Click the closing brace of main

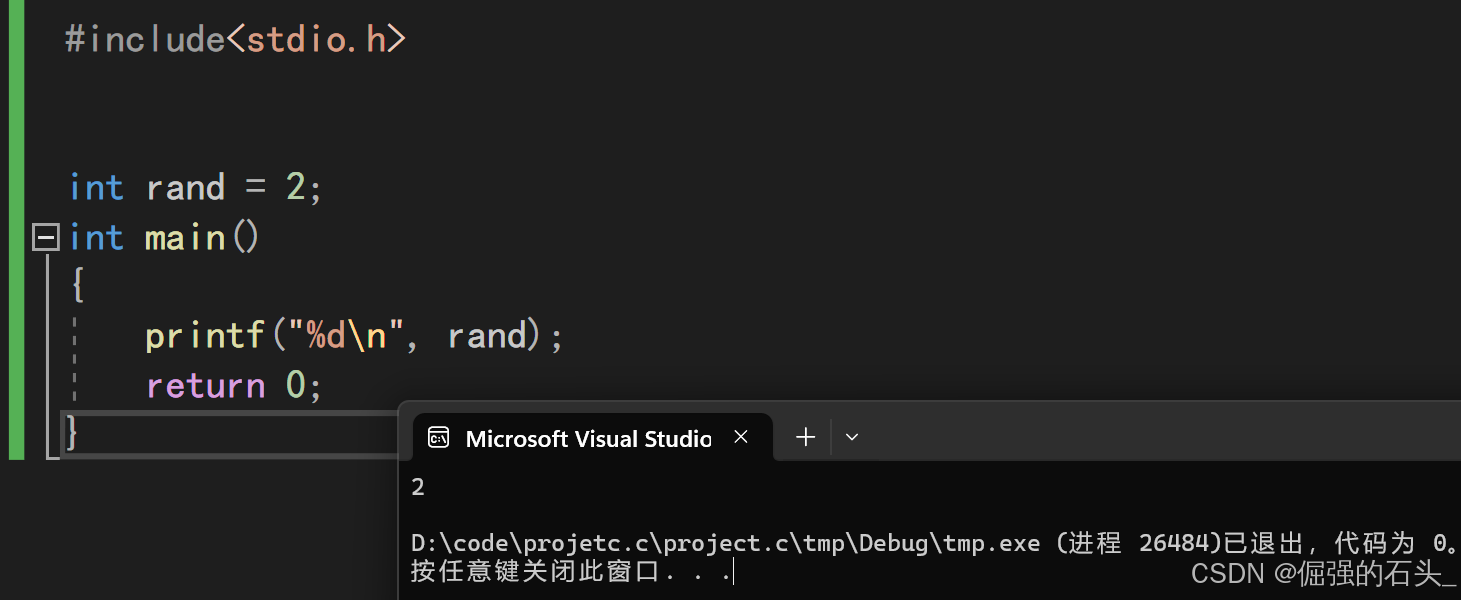pos(72,433)
